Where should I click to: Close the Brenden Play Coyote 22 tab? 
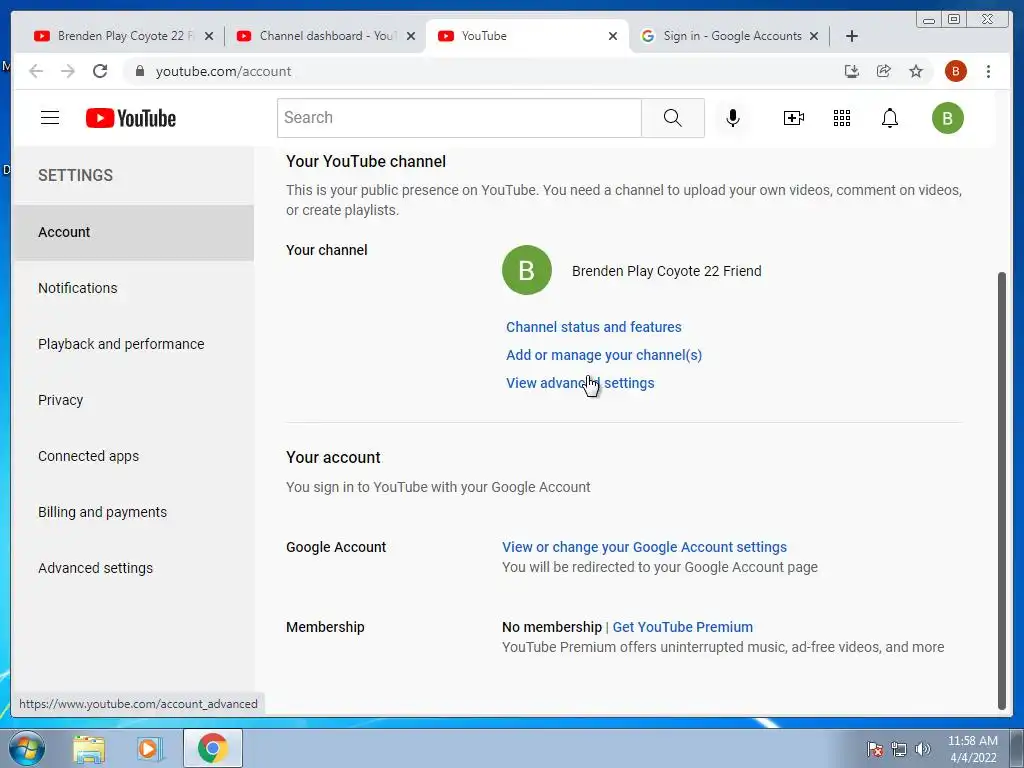209,36
